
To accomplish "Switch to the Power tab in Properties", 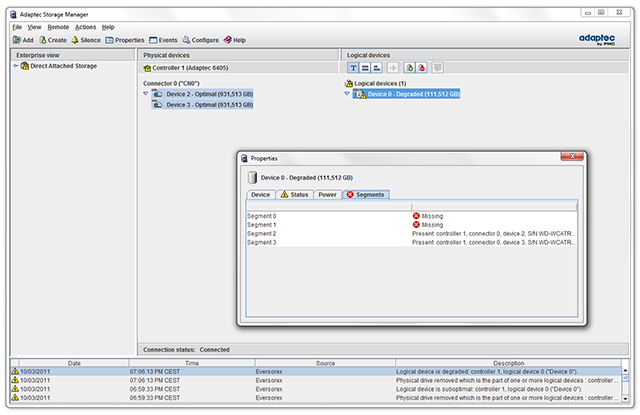I will point(327,195).
